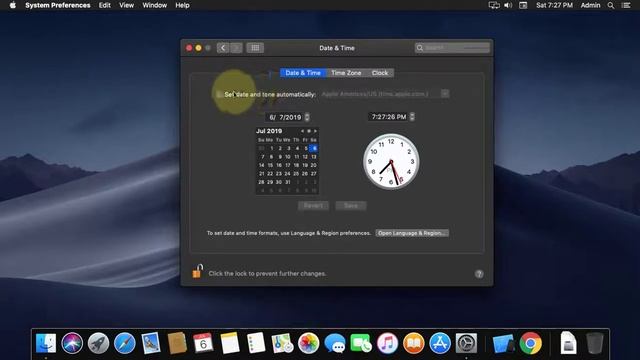Open iTunes music note icon in dock

[387, 343]
